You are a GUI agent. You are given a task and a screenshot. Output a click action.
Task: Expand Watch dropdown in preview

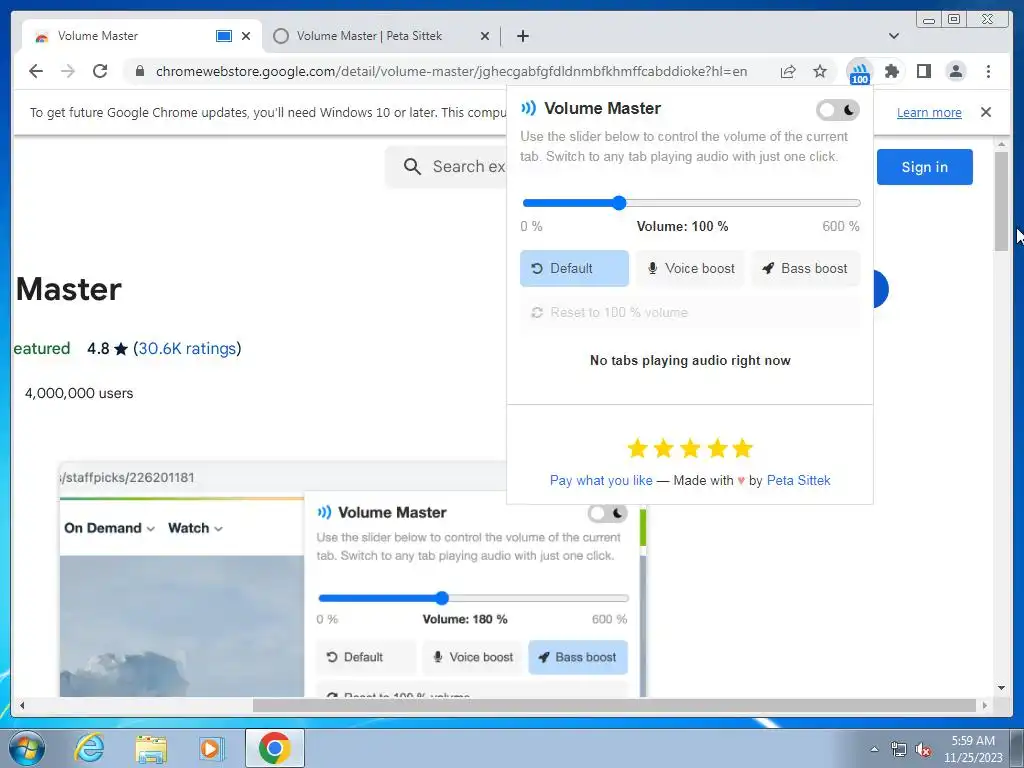point(195,528)
